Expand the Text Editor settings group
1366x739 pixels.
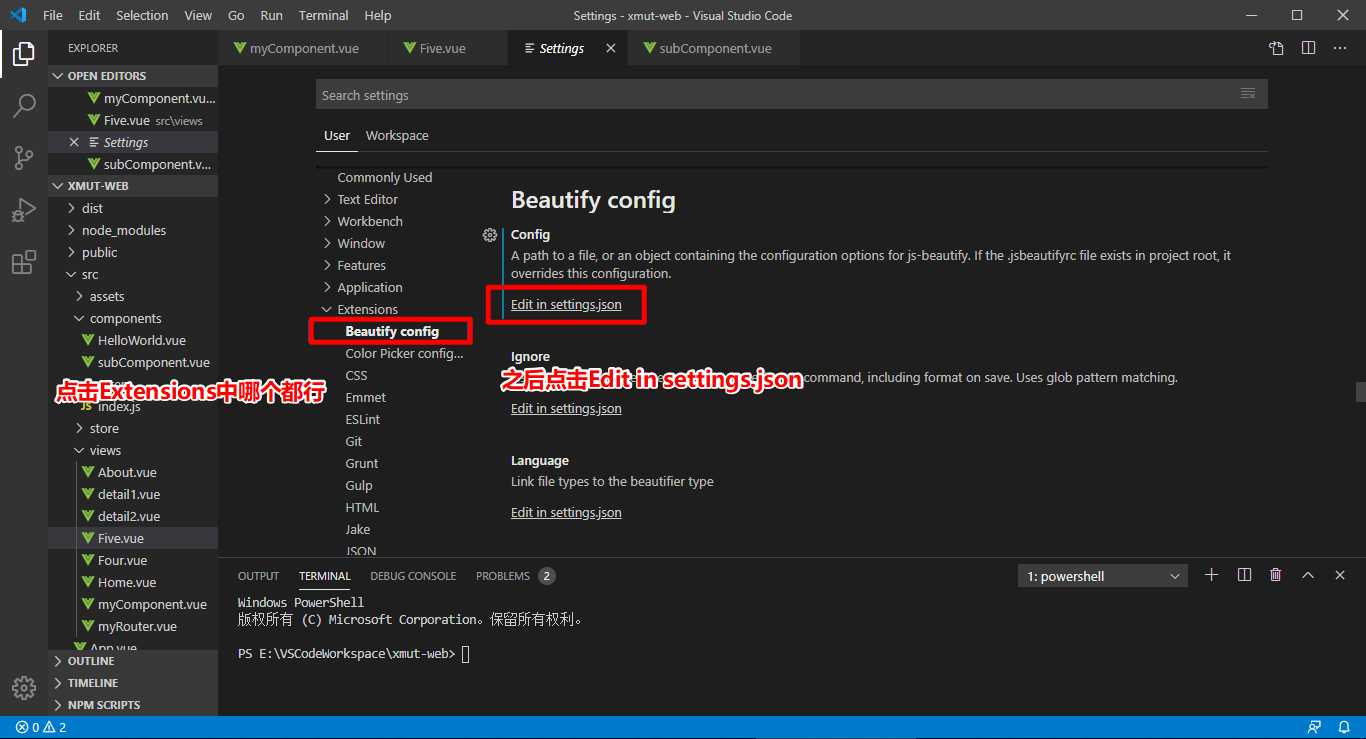[367, 199]
